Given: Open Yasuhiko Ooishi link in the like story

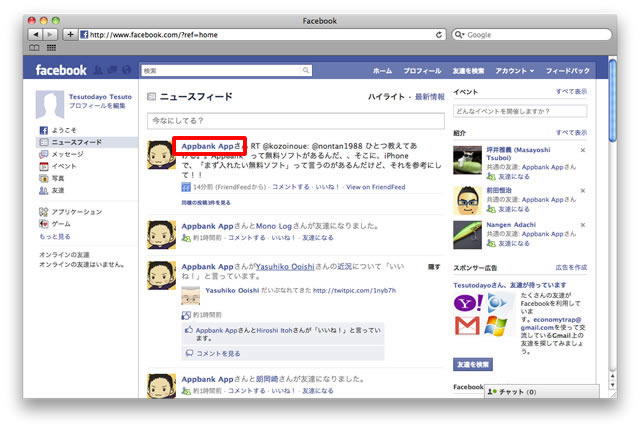Looking at the screenshot, I should coord(285,267).
